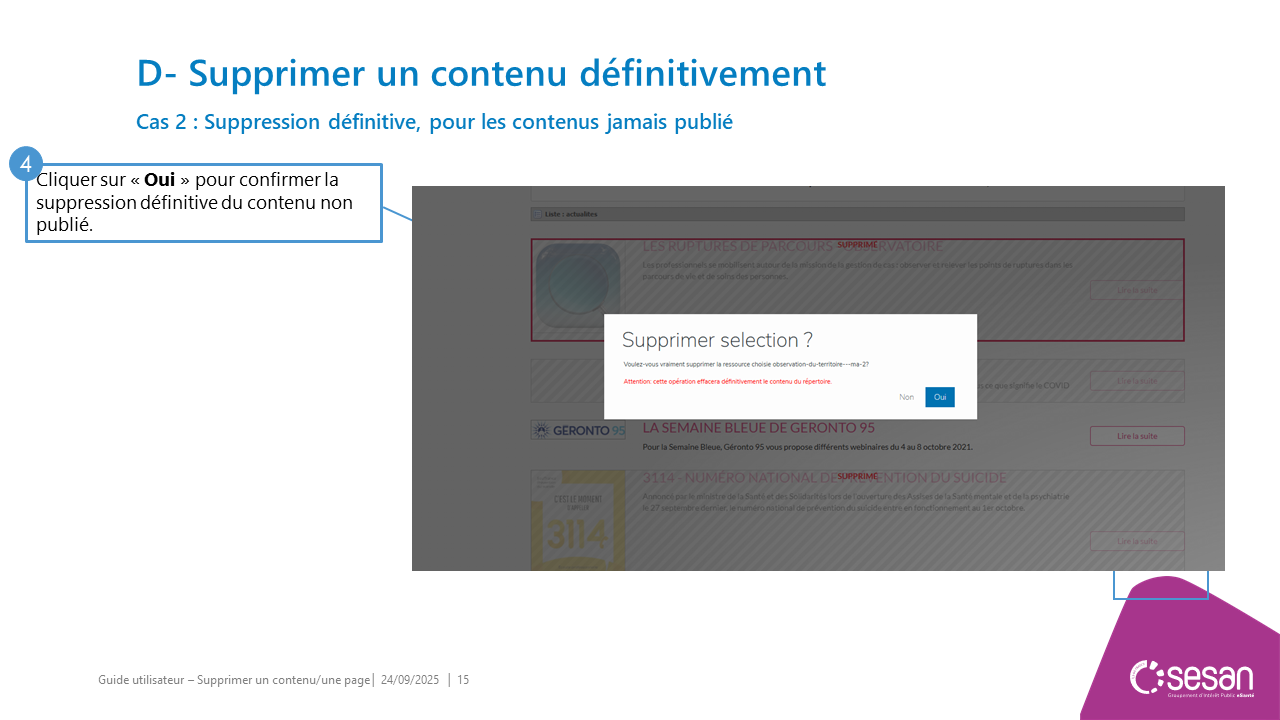This screenshot has height=720, width=1280.
Task: Open the Ruptures de parcours article thumbnail
Action: point(578,286)
